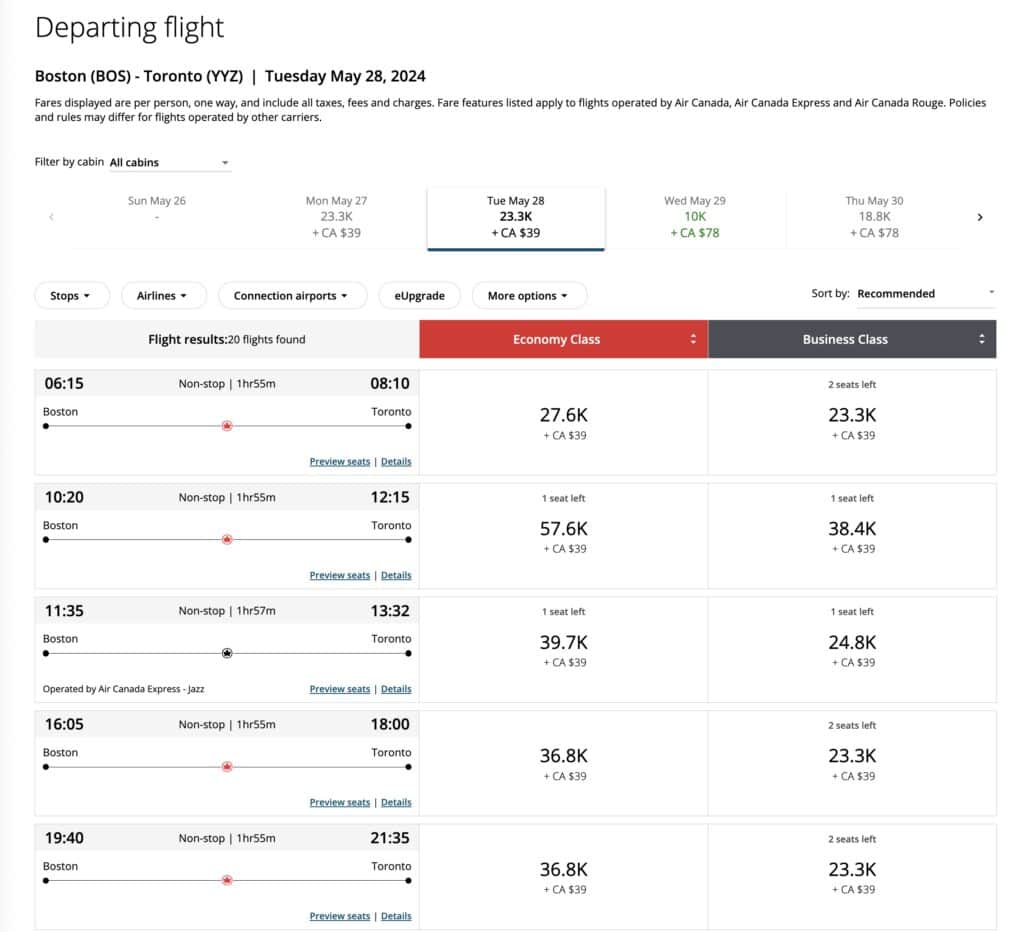Select the Wed May 29 date tab
Image resolution: width=1024 pixels, height=932 pixels.
(695, 216)
